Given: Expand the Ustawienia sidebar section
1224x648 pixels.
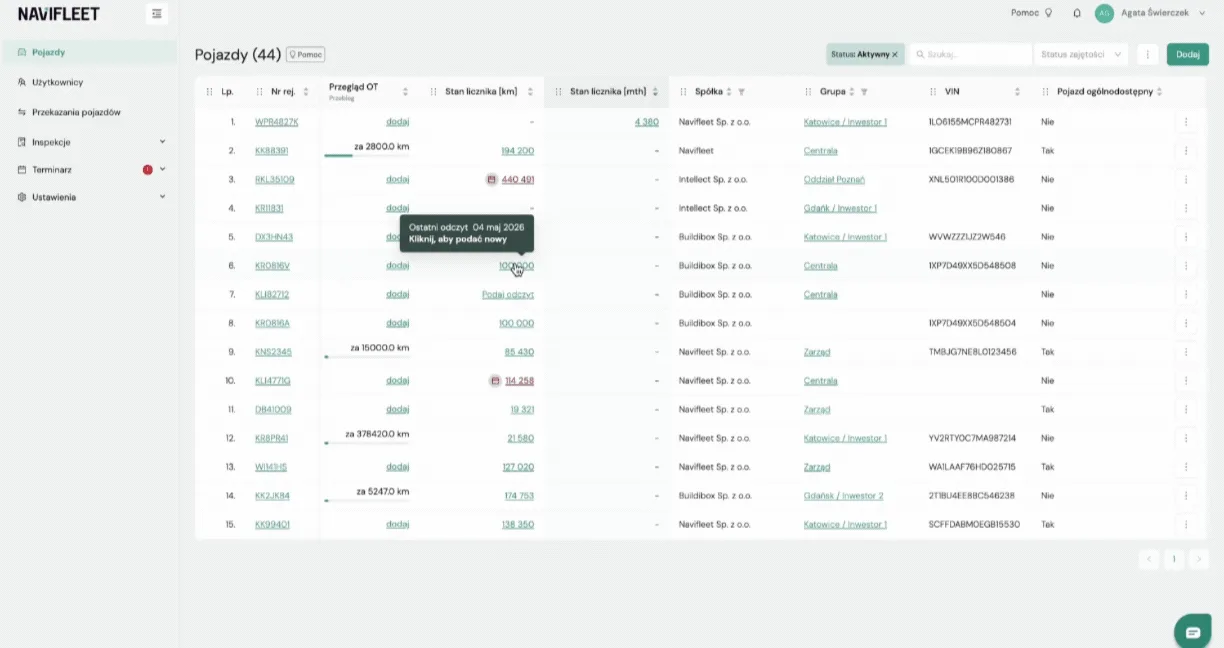Looking at the screenshot, I should 162,197.
